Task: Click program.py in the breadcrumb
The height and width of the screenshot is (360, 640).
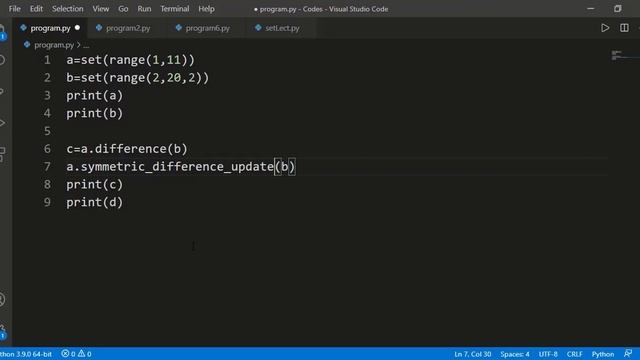Action: pos(54,45)
